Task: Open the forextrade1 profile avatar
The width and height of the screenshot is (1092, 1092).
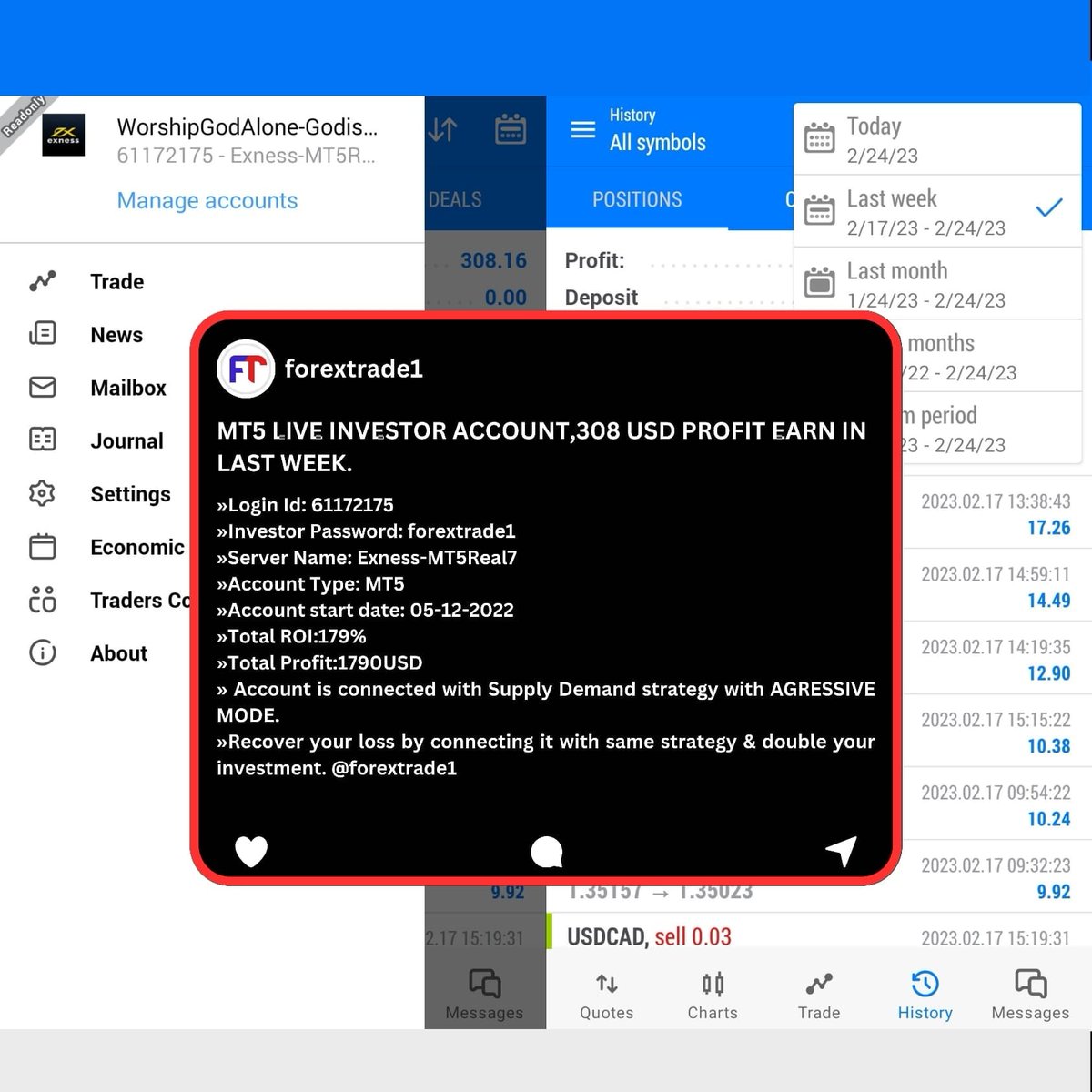Action: 246,369
